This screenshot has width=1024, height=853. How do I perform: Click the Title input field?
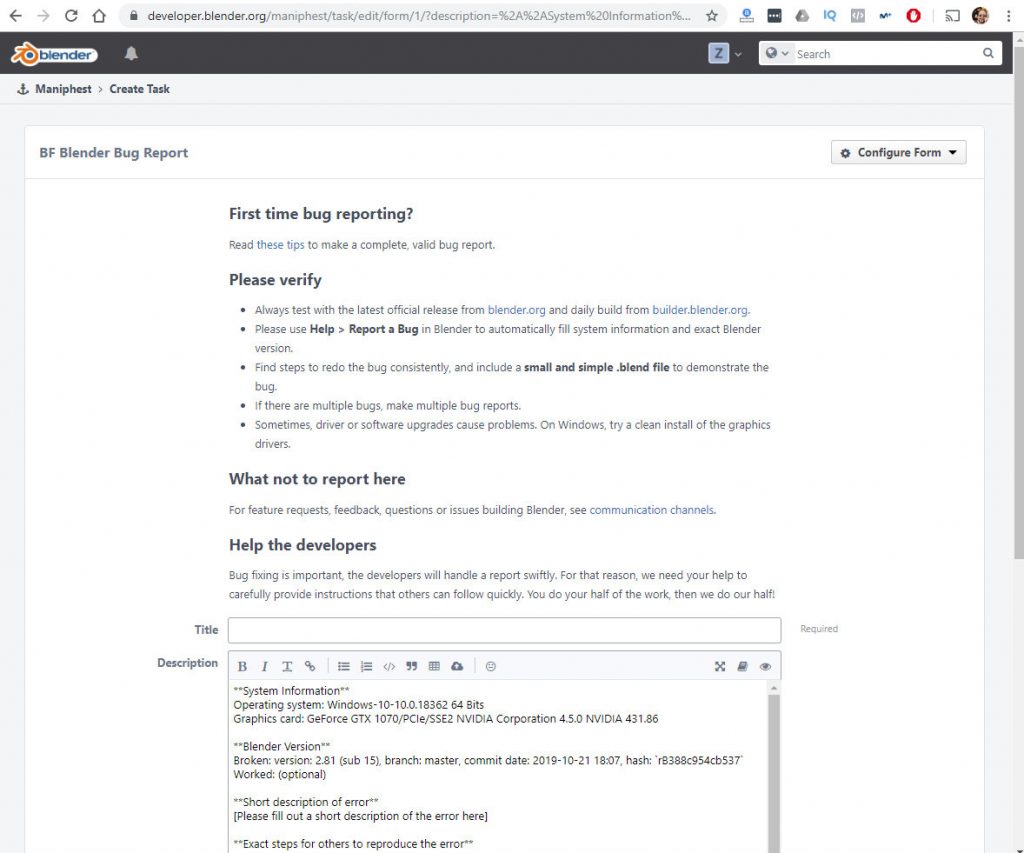coord(504,630)
